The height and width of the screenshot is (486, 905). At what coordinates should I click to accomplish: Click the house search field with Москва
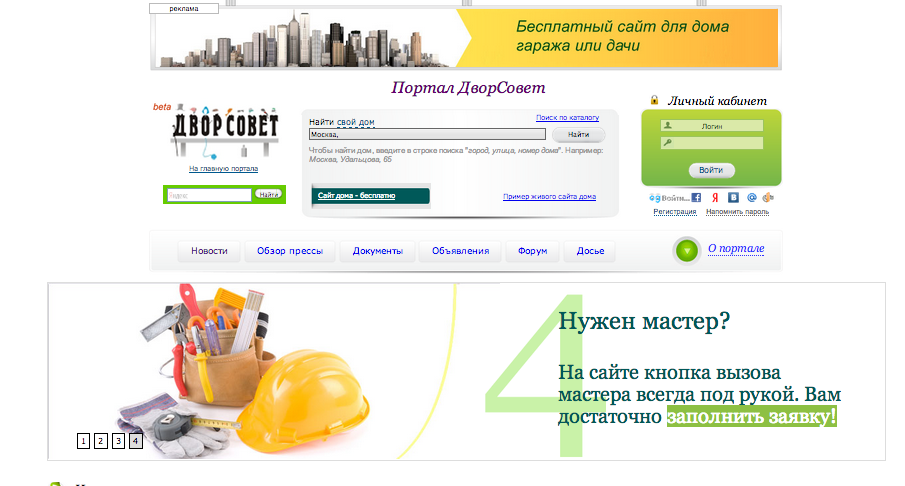tap(426, 134)
